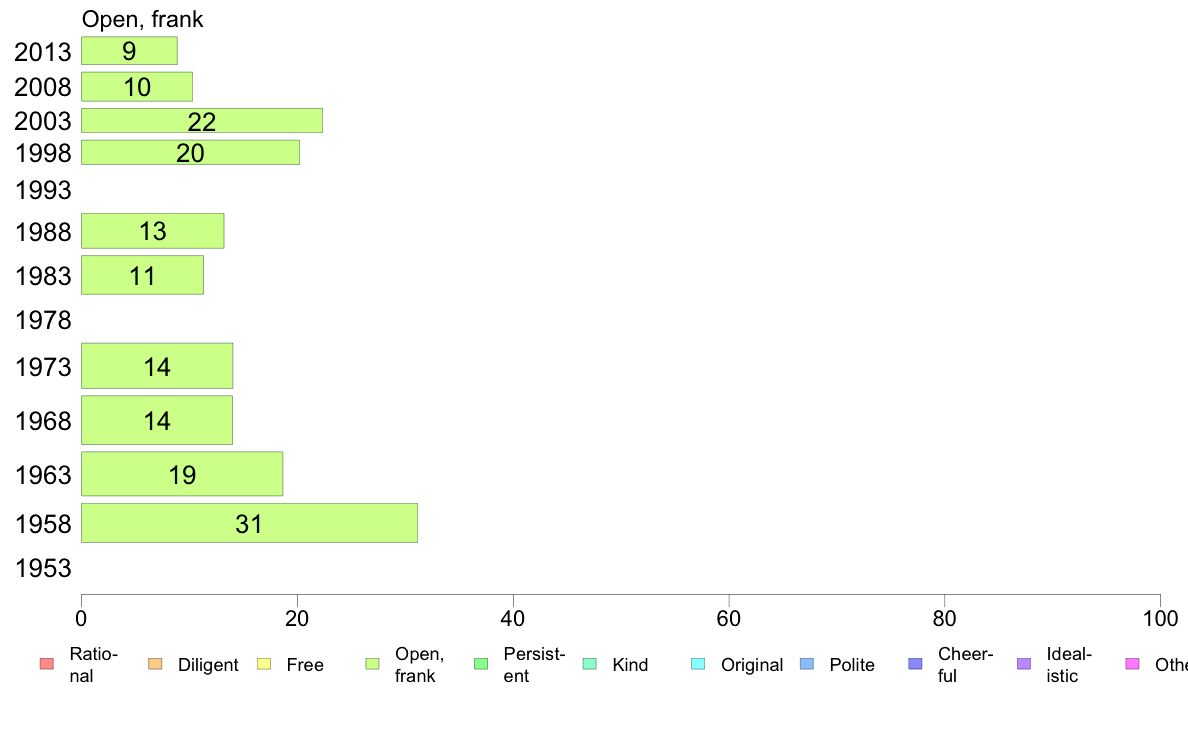Select the 1993 year axis label
1188x736 pixels.
coord(43,190)
